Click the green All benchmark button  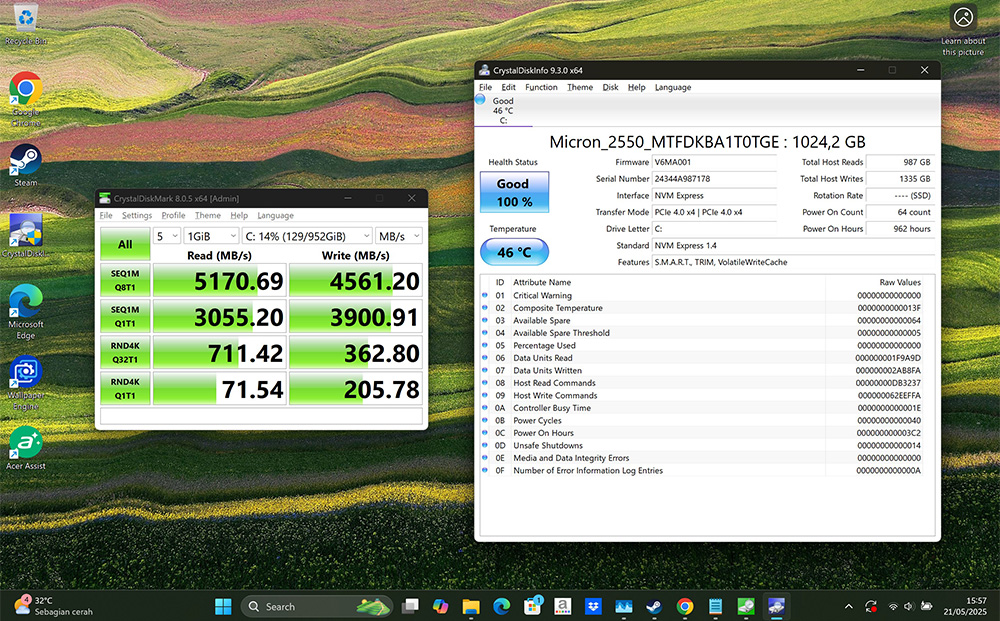click(x=125, y=244)
